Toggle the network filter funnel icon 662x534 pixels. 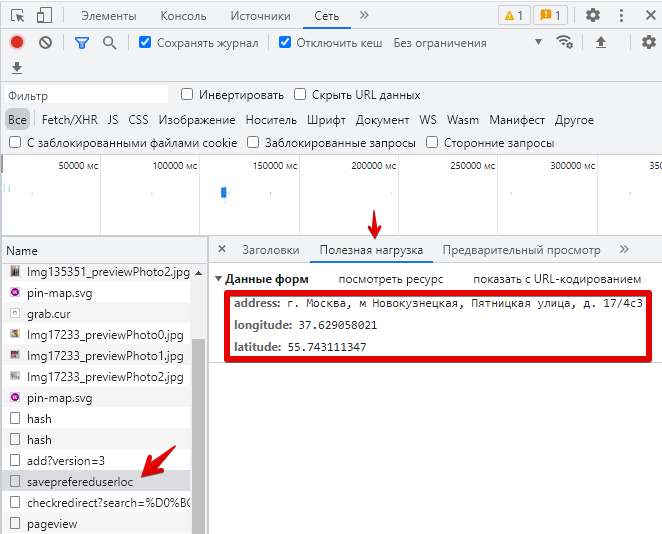(82, 42)
